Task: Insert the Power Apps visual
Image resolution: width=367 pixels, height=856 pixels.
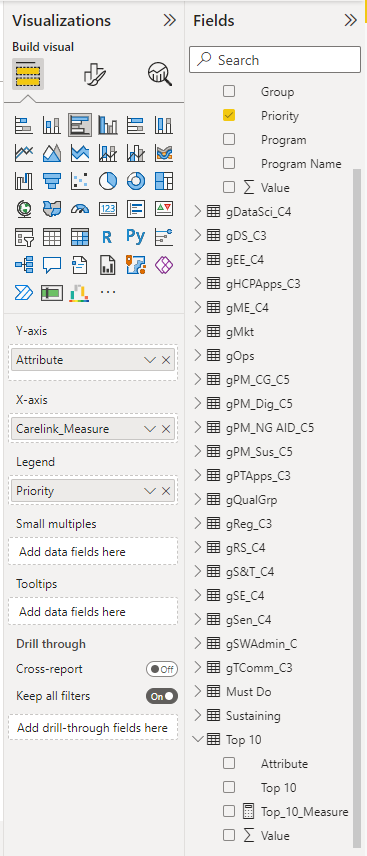Action: click(x=164, y=265)
